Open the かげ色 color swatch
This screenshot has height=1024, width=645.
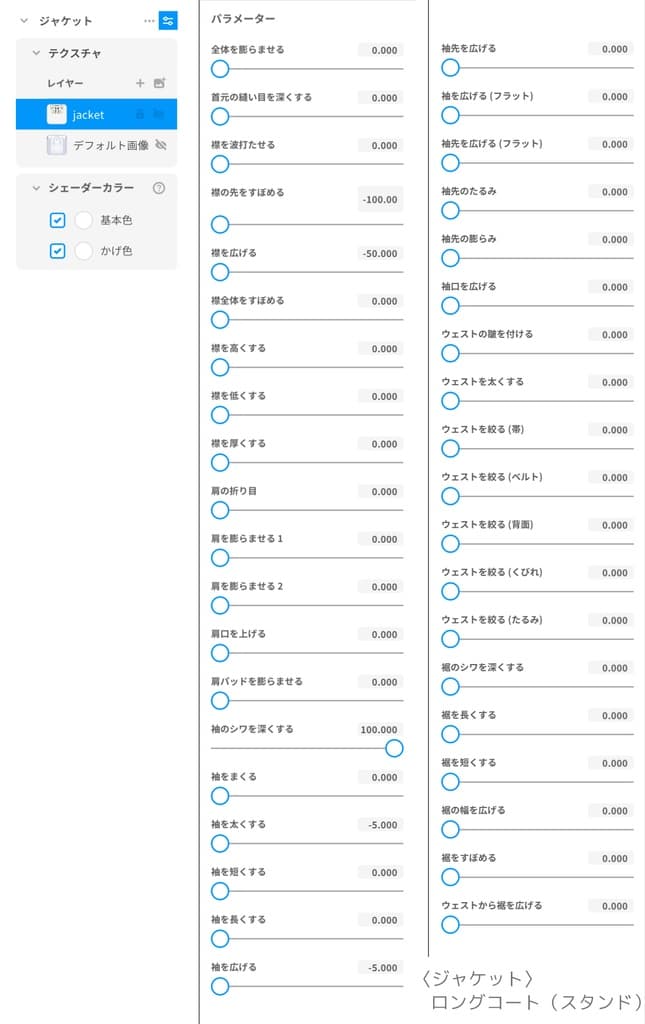click(x=84, y=251)
